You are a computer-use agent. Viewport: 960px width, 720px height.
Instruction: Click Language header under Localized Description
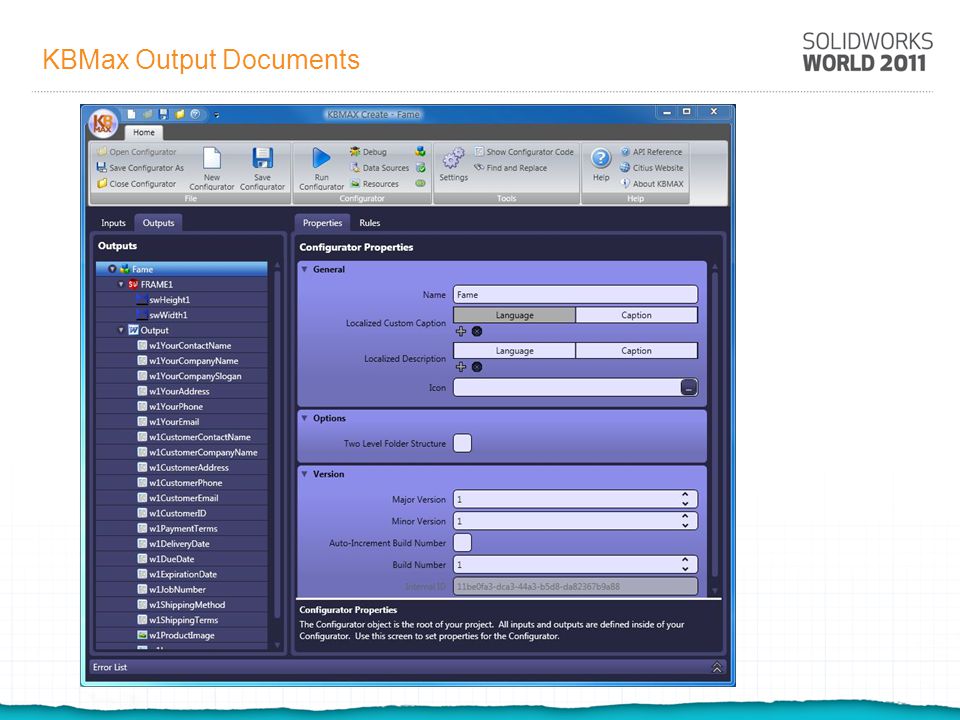click(514, 351)
